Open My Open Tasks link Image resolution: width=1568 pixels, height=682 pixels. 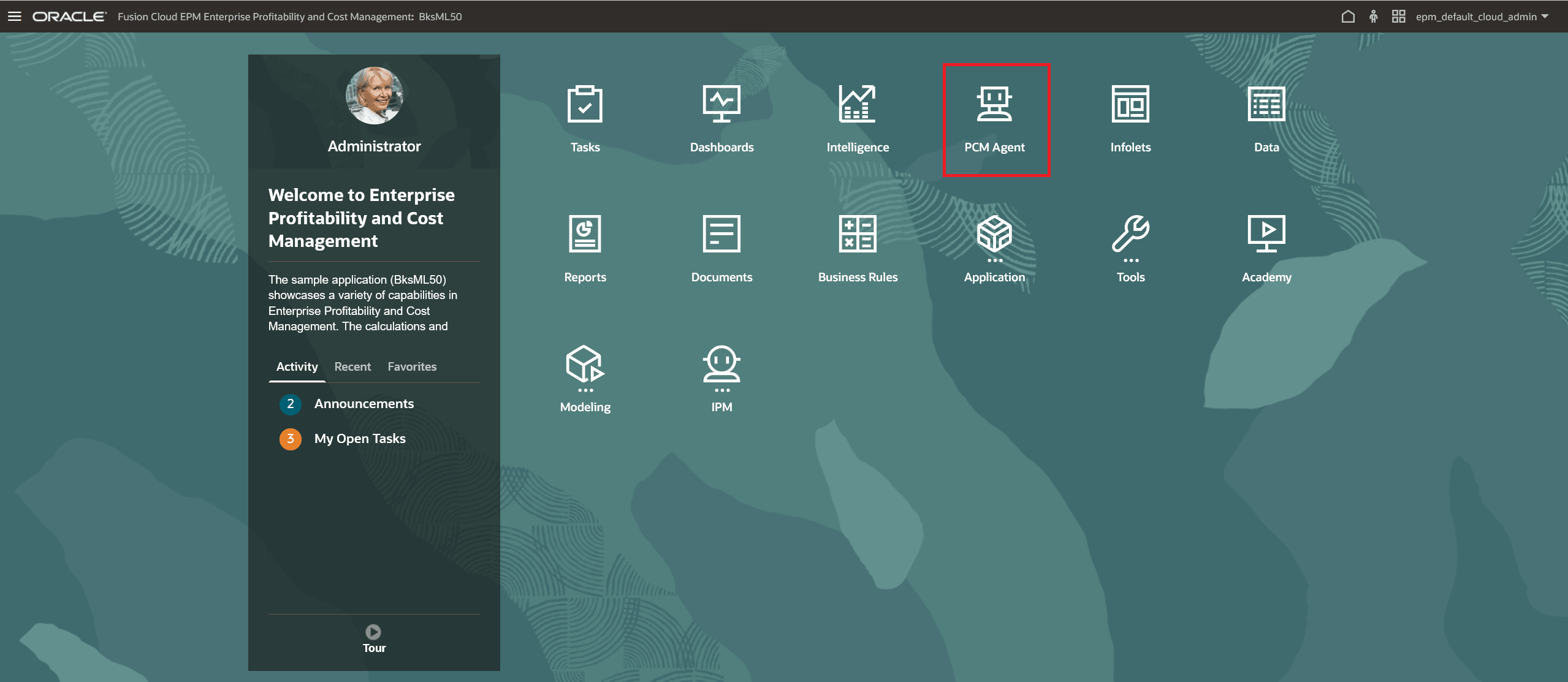click(x=360, y=439)
